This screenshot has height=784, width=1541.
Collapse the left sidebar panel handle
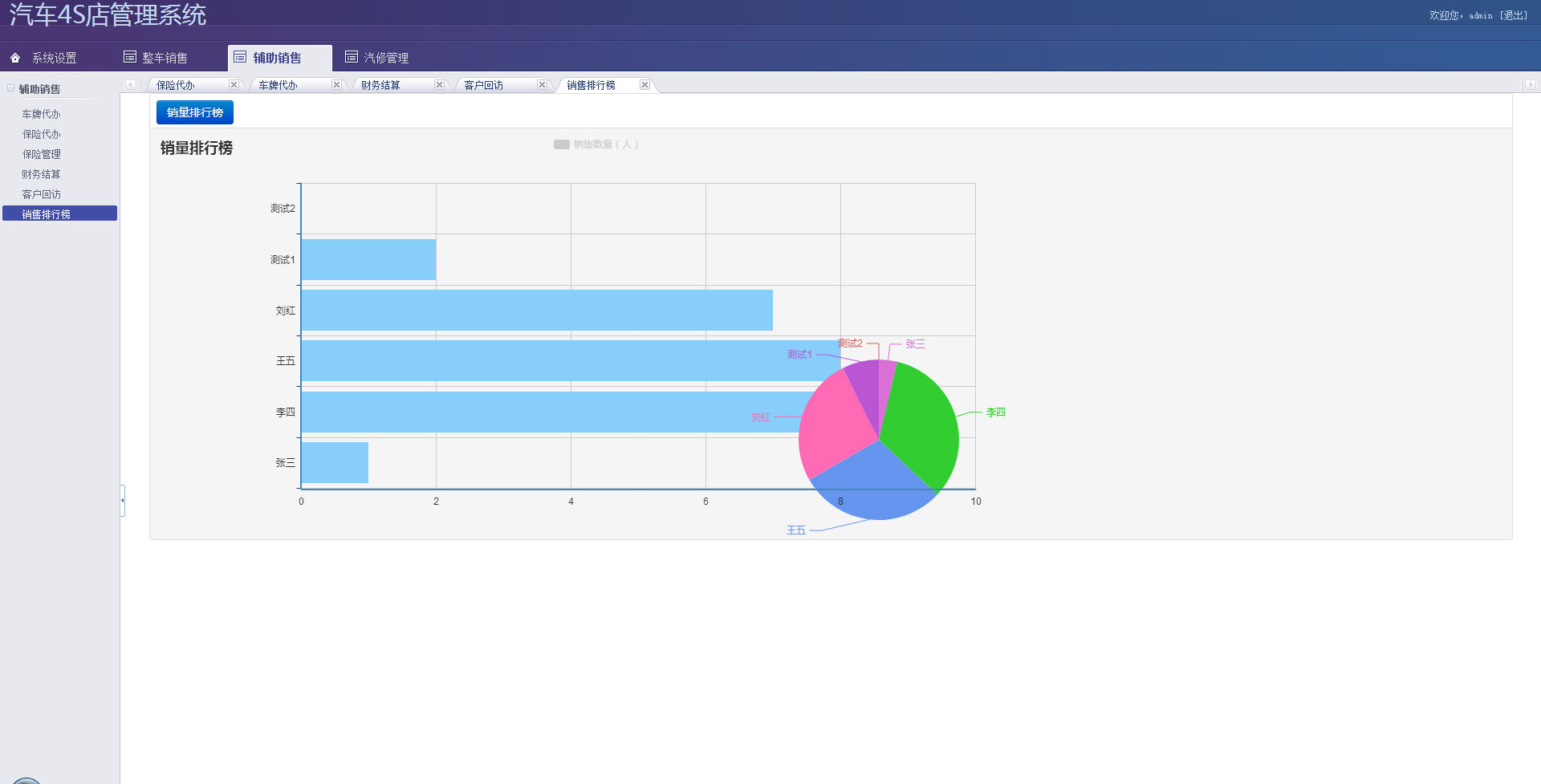[x=123, y=501]
